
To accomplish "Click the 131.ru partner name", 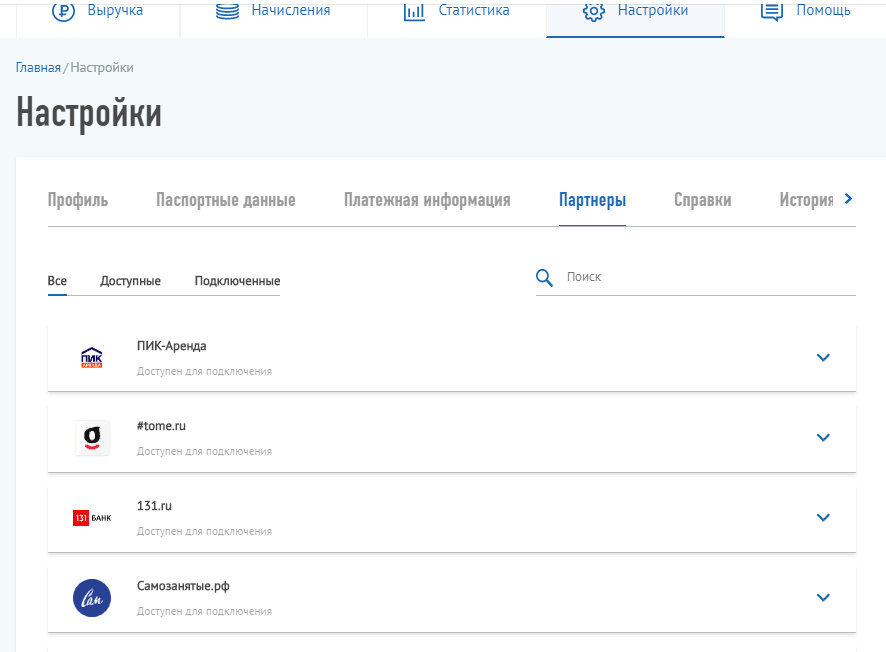I will [154, 506].
